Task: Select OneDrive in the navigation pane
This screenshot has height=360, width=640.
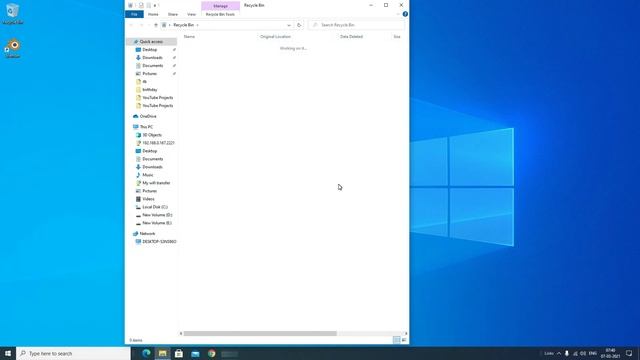Action: click(x=148, y=116)
